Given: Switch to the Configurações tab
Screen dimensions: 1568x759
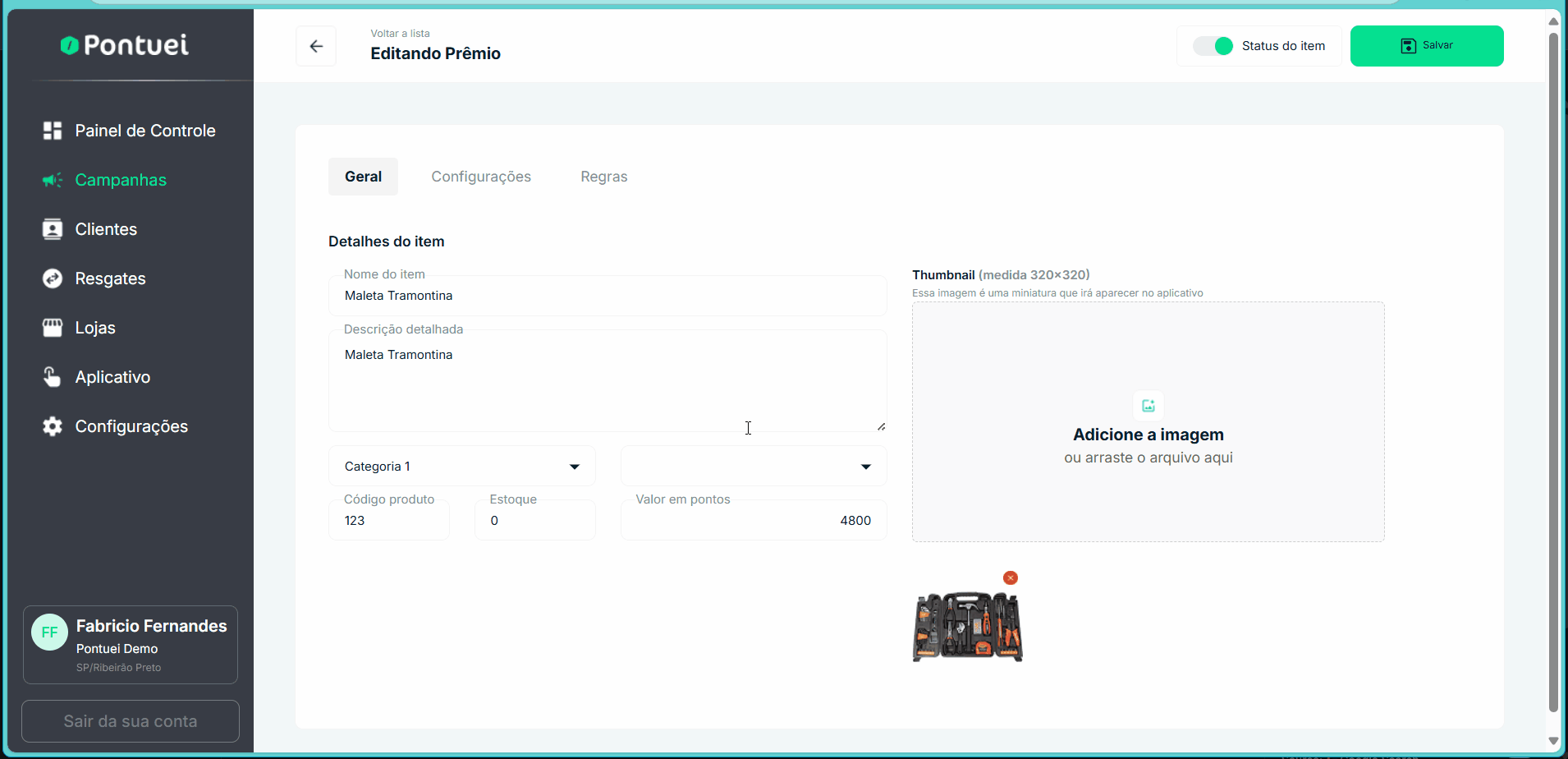Looking at the screenshot, I should pos(481,177).
